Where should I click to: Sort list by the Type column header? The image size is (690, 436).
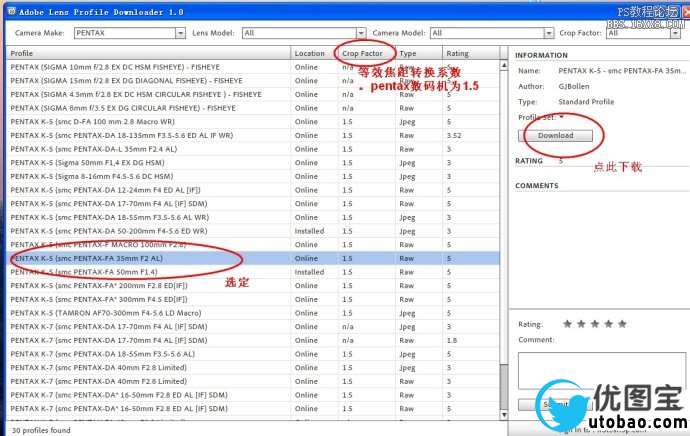click(419, 53)
